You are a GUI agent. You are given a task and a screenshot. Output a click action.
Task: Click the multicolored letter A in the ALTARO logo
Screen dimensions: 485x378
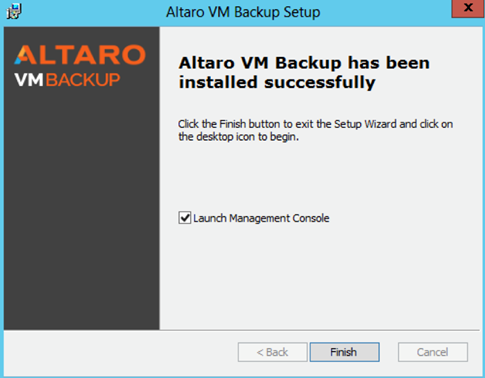pos(25,55)
